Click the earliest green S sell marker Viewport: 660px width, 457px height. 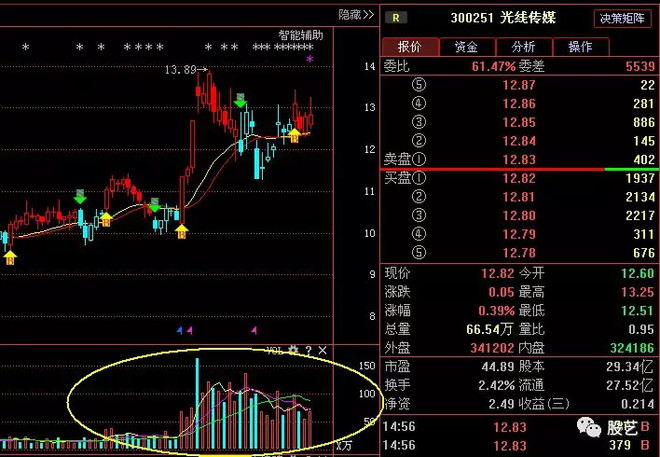[x=80, y=196]
